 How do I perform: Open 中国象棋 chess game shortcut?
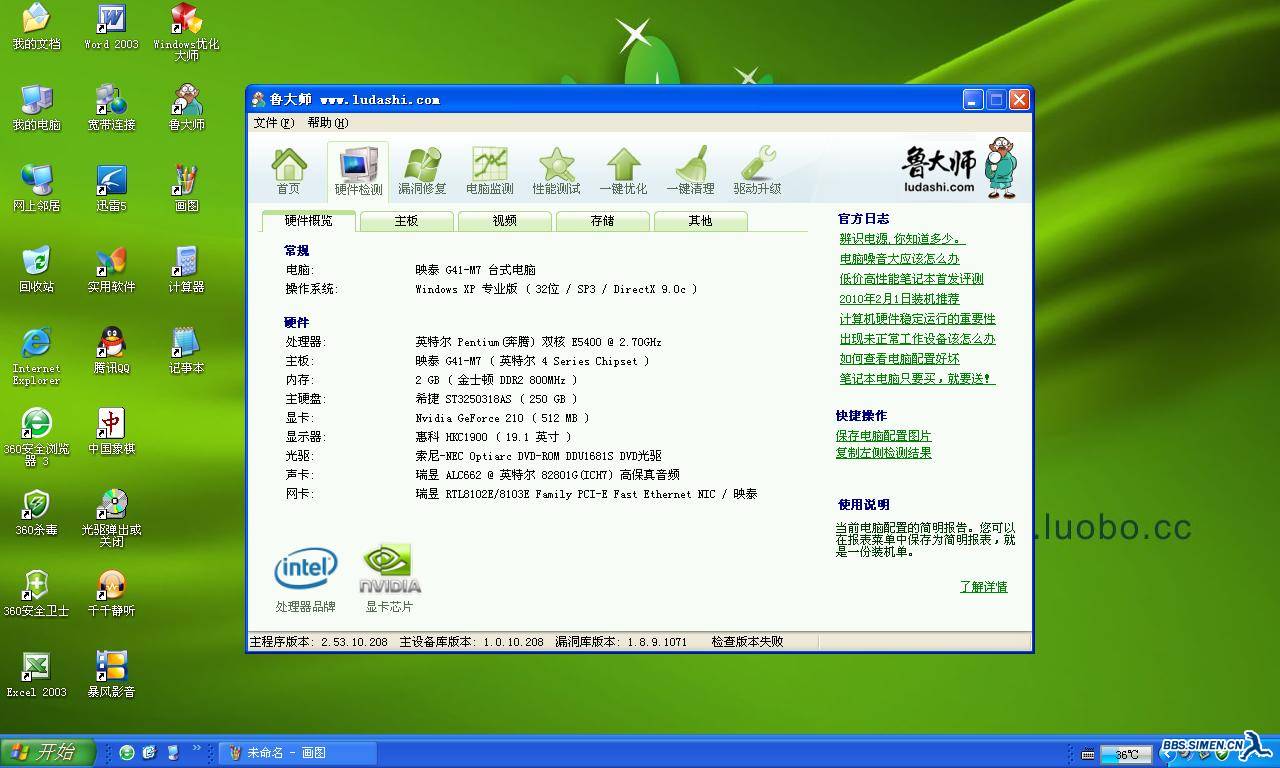pos(111,432)
